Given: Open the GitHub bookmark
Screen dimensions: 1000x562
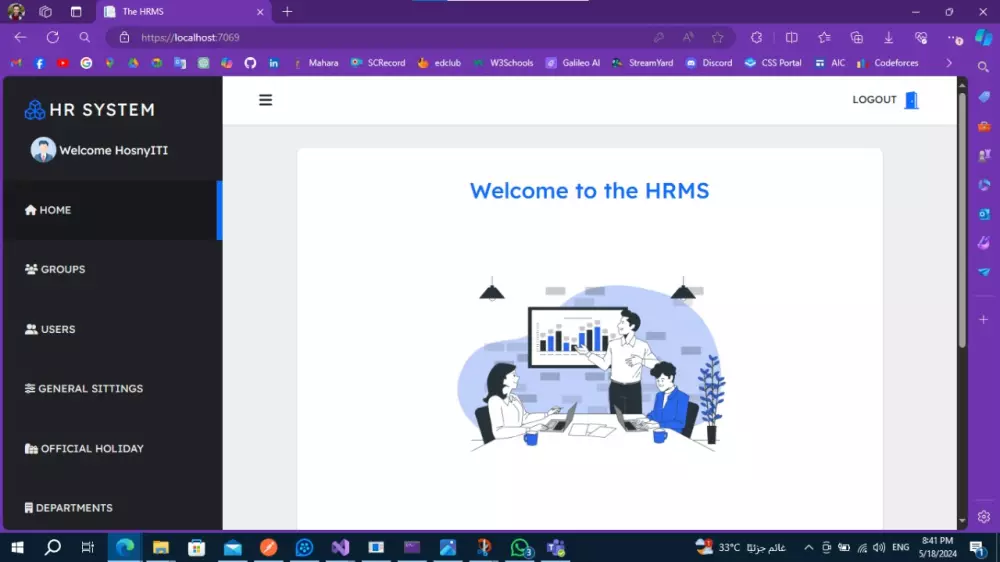Looking at the screenshot, I should 250,63.
